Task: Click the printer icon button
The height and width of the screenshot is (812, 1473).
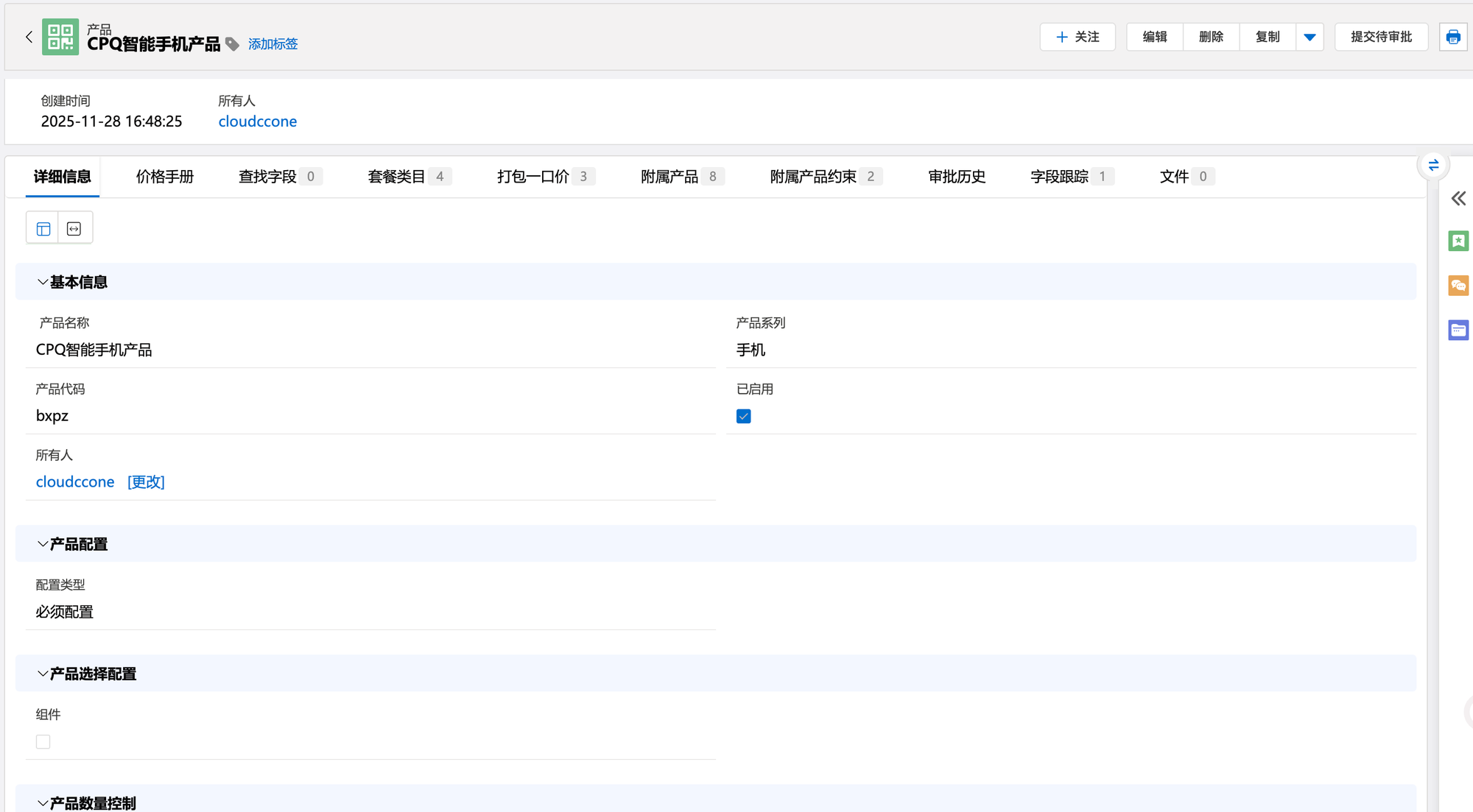Action: point(1453,37)
